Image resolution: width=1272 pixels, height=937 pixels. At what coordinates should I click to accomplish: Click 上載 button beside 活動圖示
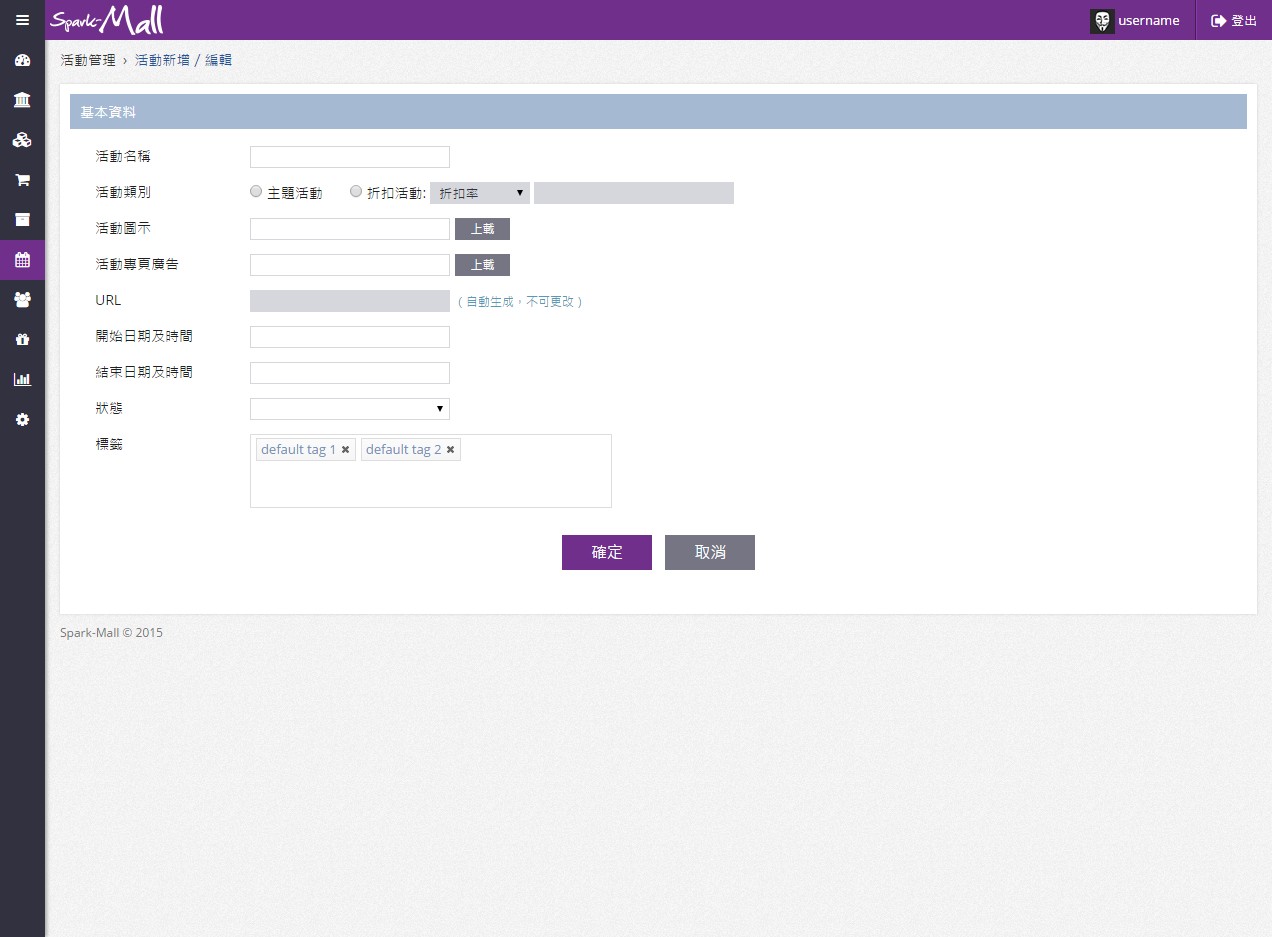[482, 229]
